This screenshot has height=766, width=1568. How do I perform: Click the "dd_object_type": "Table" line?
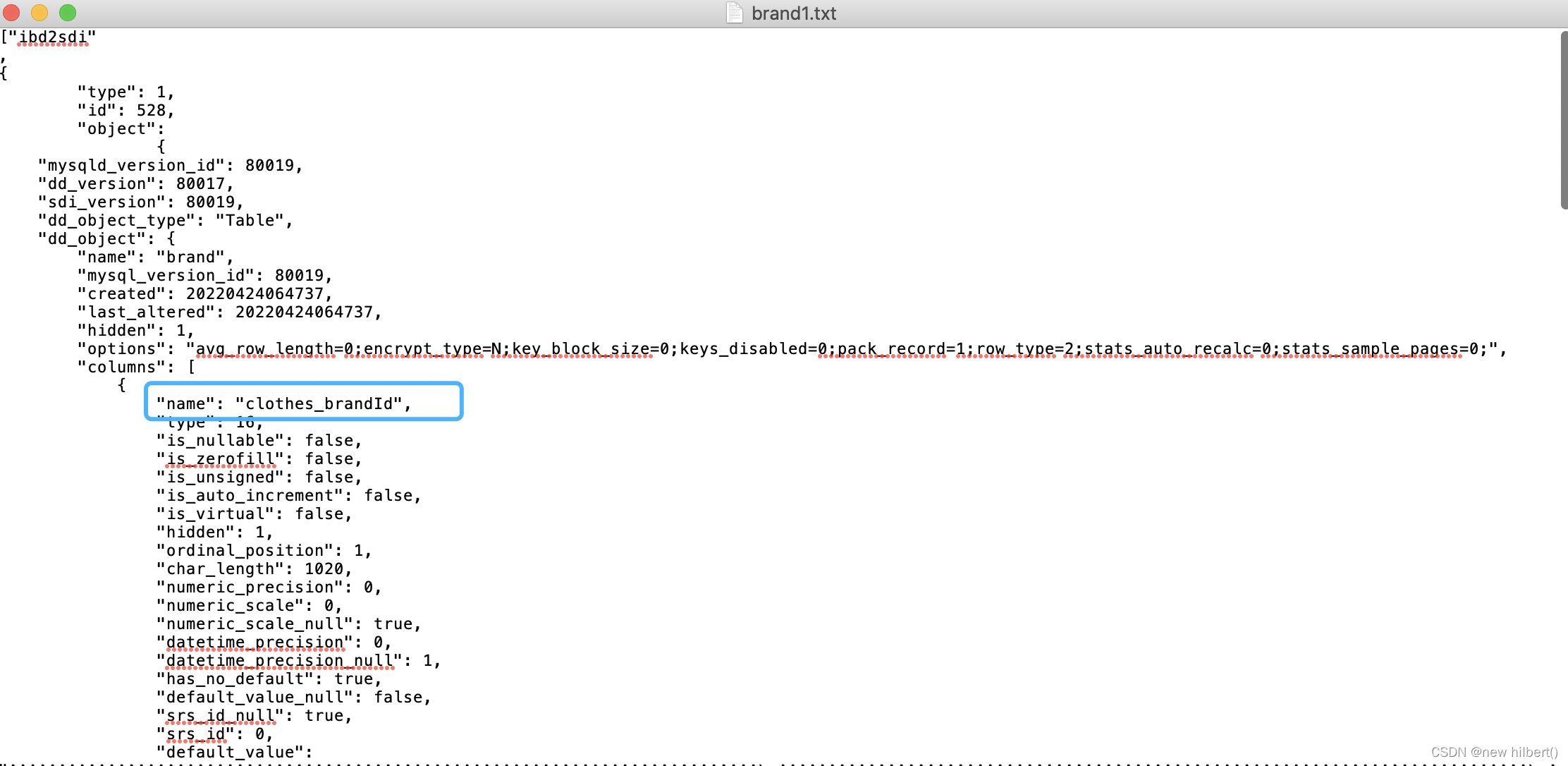(165, 220)
